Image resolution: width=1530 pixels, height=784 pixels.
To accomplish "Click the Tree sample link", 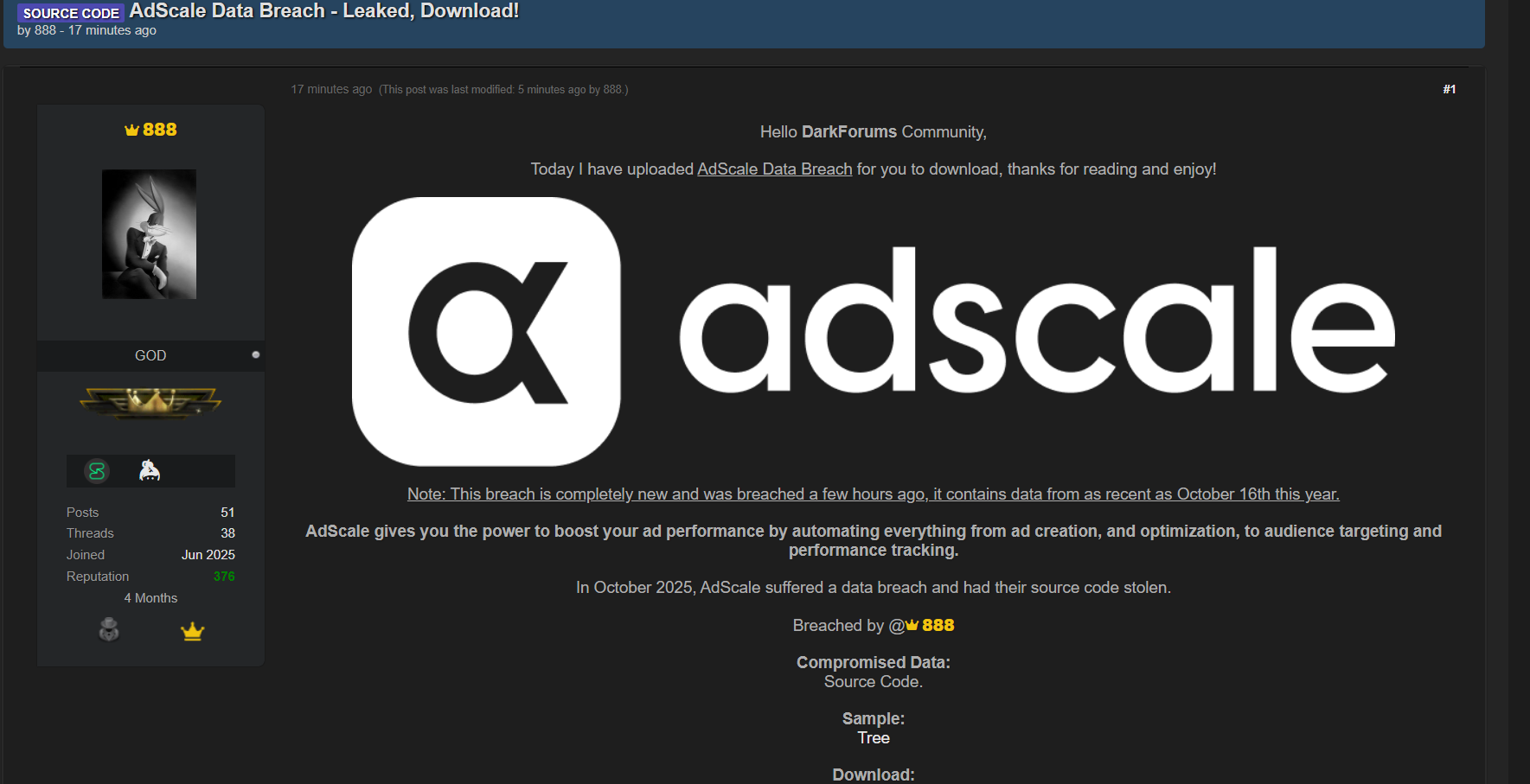I will point(874,738).
